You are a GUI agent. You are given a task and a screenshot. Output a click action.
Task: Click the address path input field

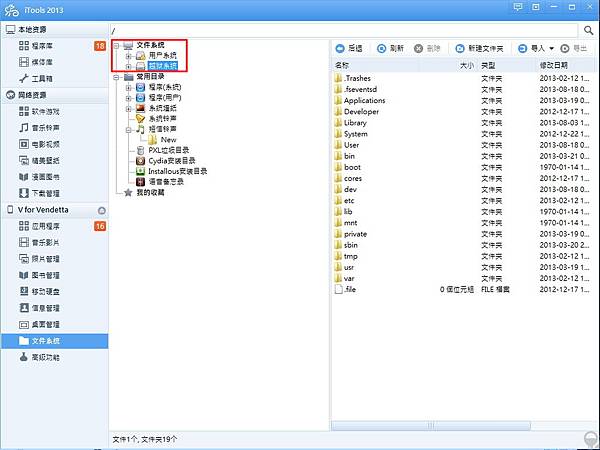tap(344, 30)
